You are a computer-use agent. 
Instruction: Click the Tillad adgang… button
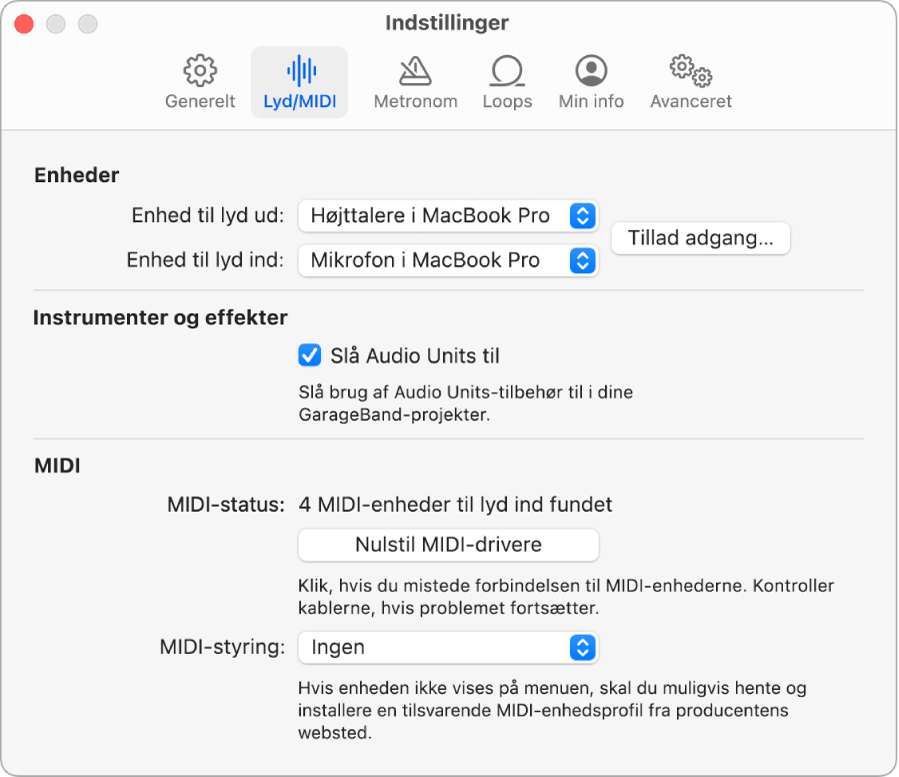(701, 238)
